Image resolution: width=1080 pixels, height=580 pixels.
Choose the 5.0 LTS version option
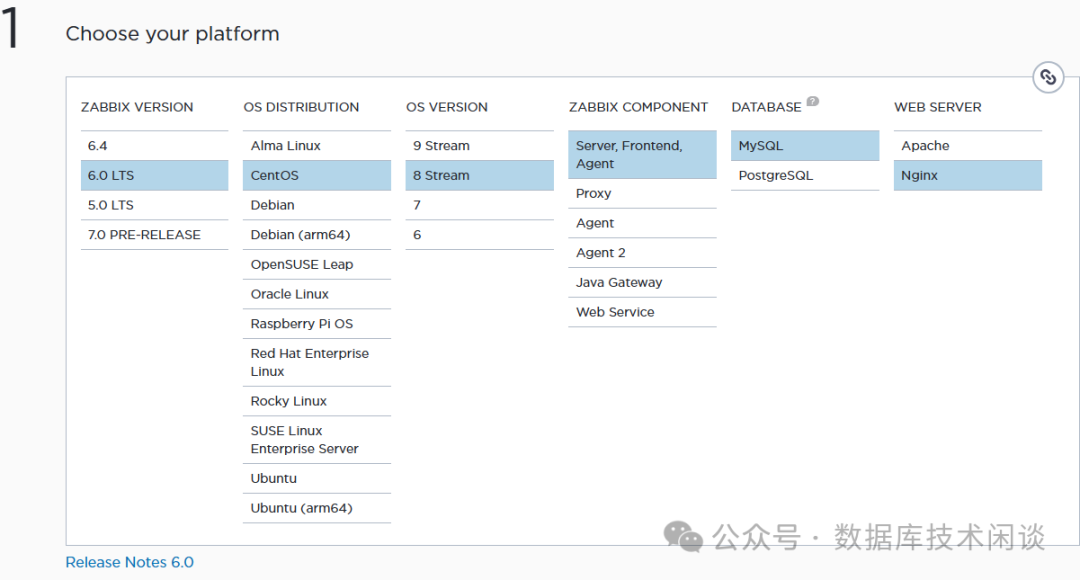pyautogui.click(x=154, y=205)
